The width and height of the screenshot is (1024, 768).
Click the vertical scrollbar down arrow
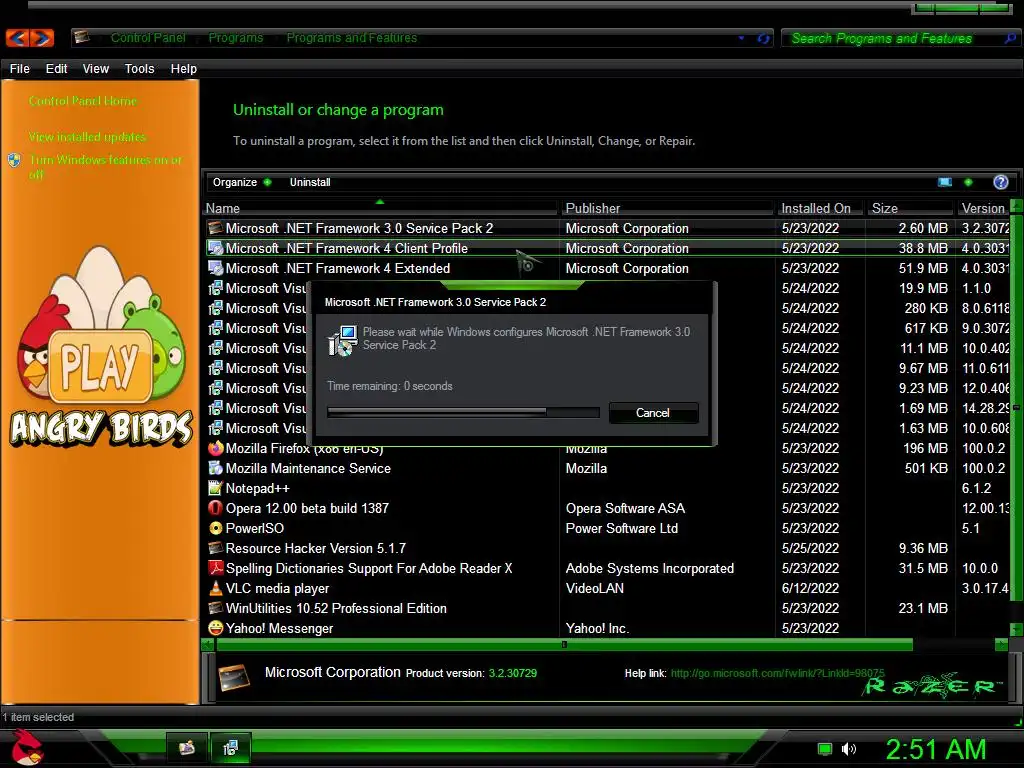point(1016,630)
